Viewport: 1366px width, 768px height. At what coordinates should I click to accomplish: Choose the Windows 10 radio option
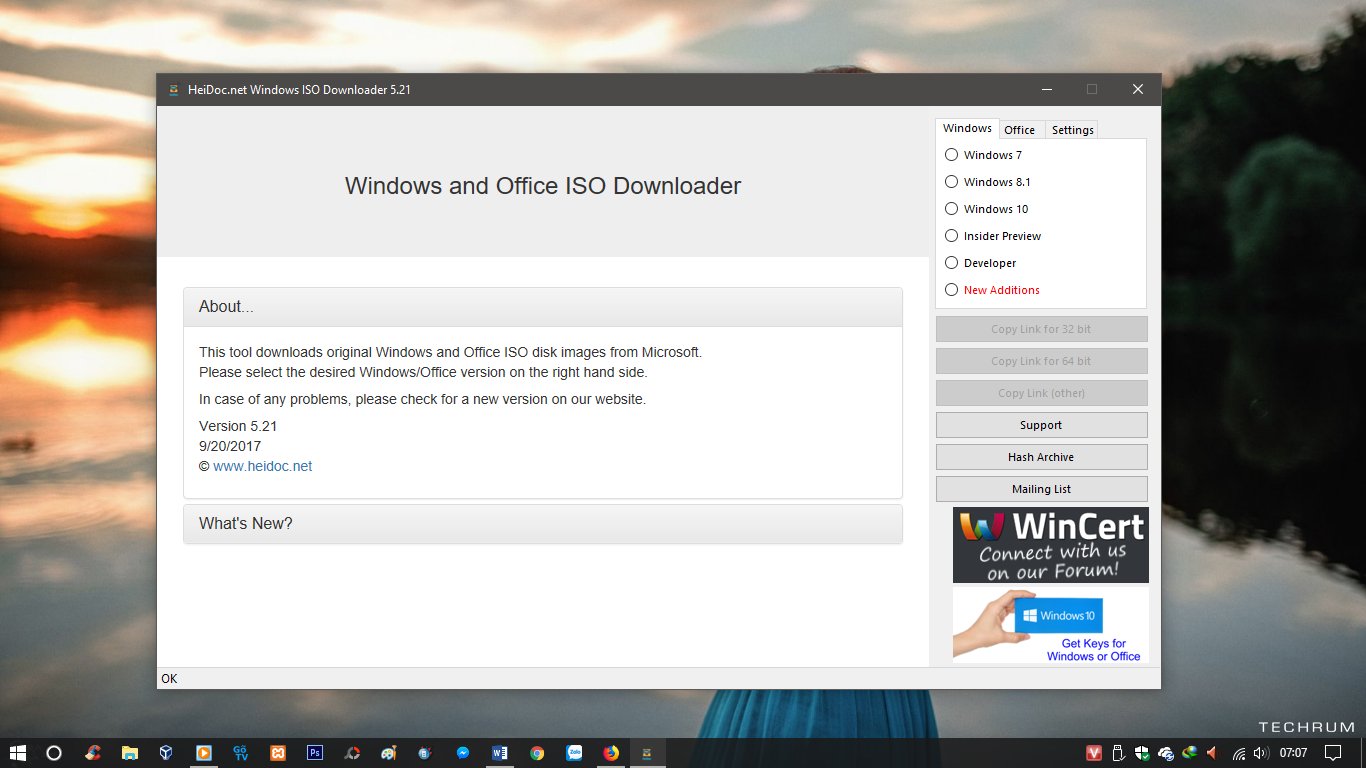[x=986, y=209]
